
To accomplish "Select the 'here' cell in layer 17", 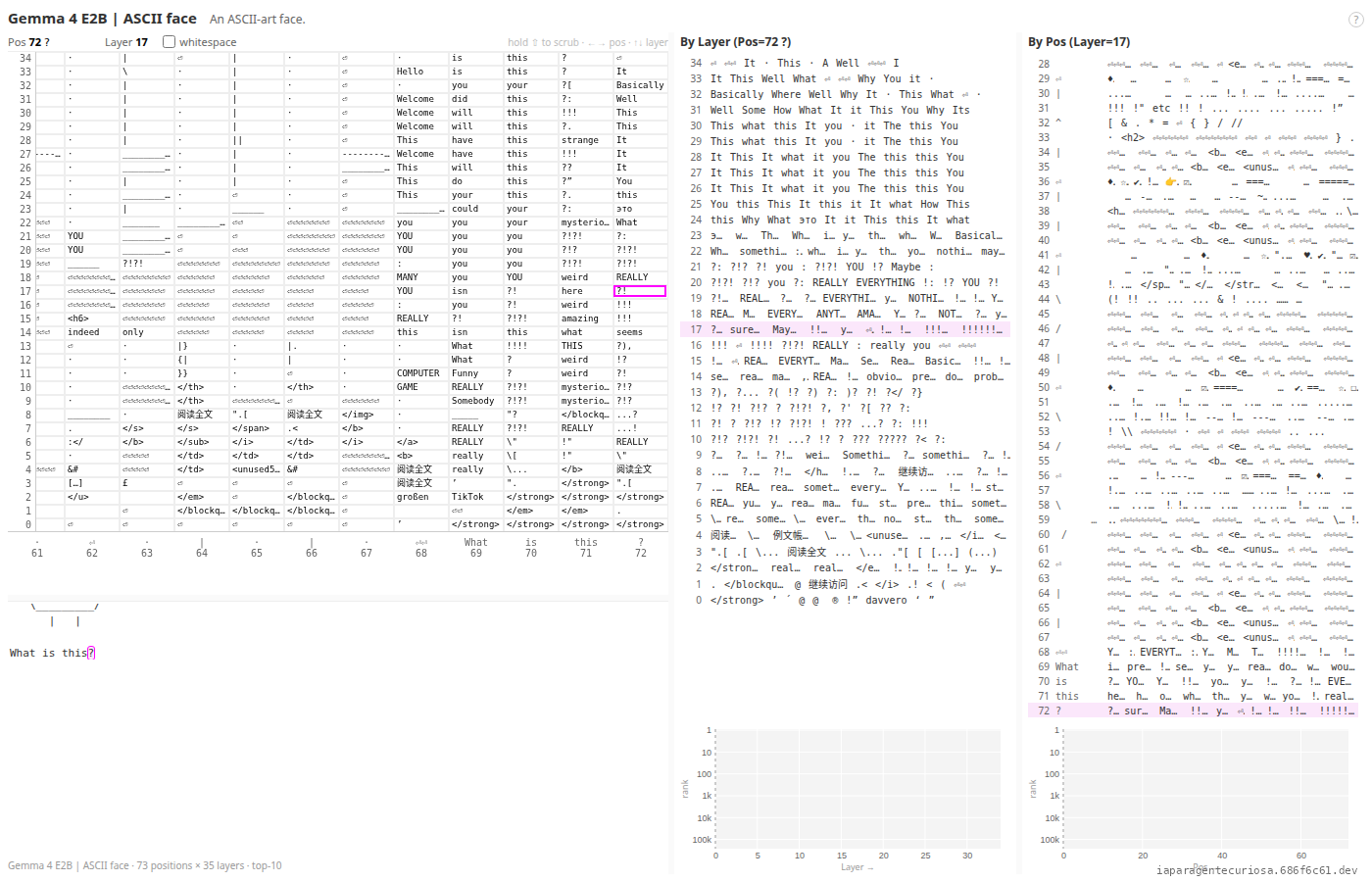I will click(x=585, y=291).
